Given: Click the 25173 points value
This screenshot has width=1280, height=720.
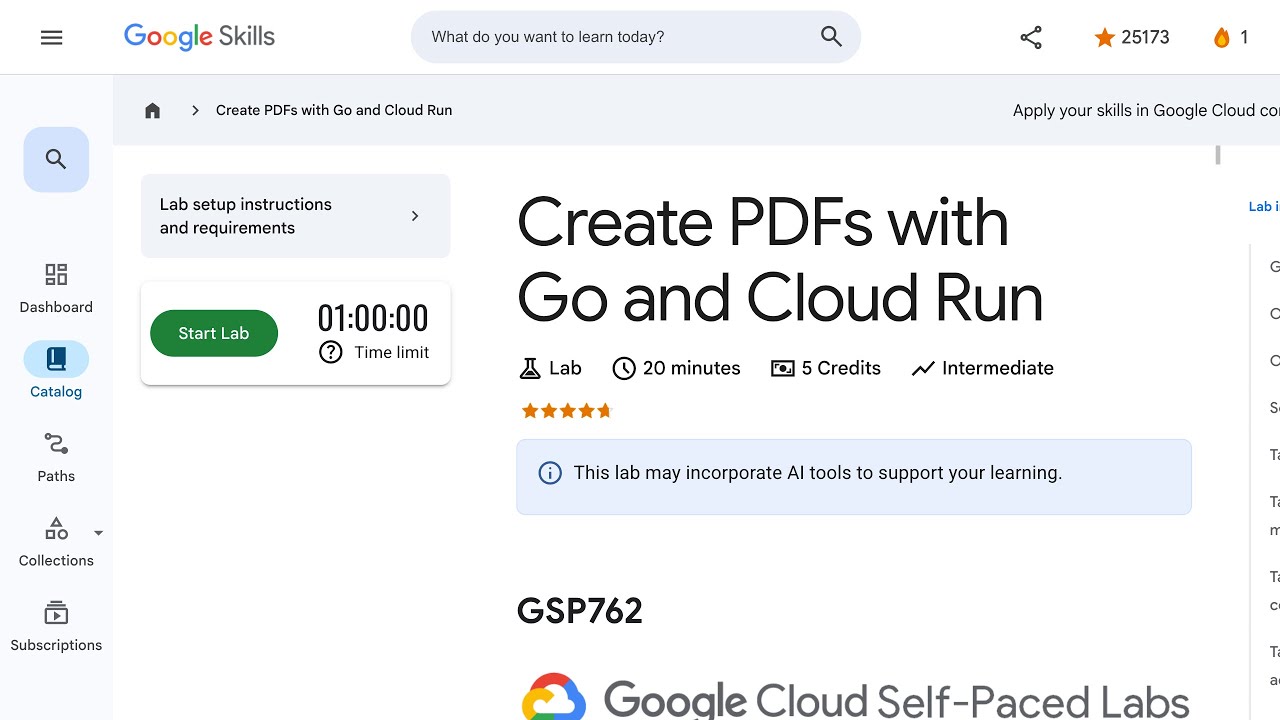Looking at the screenshot, I should point(1145,38).
